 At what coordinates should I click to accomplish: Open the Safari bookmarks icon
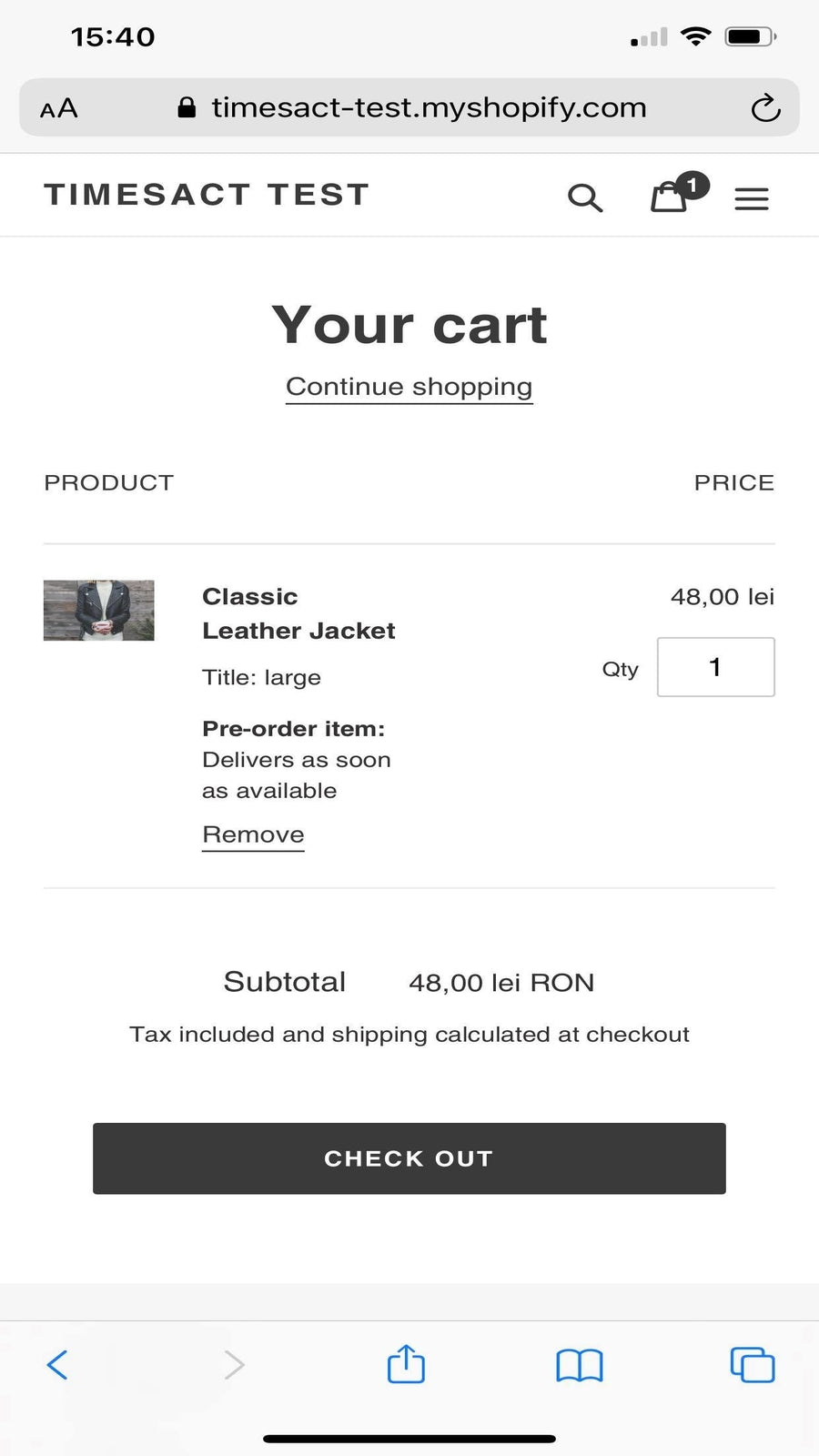click(580, 1365)
